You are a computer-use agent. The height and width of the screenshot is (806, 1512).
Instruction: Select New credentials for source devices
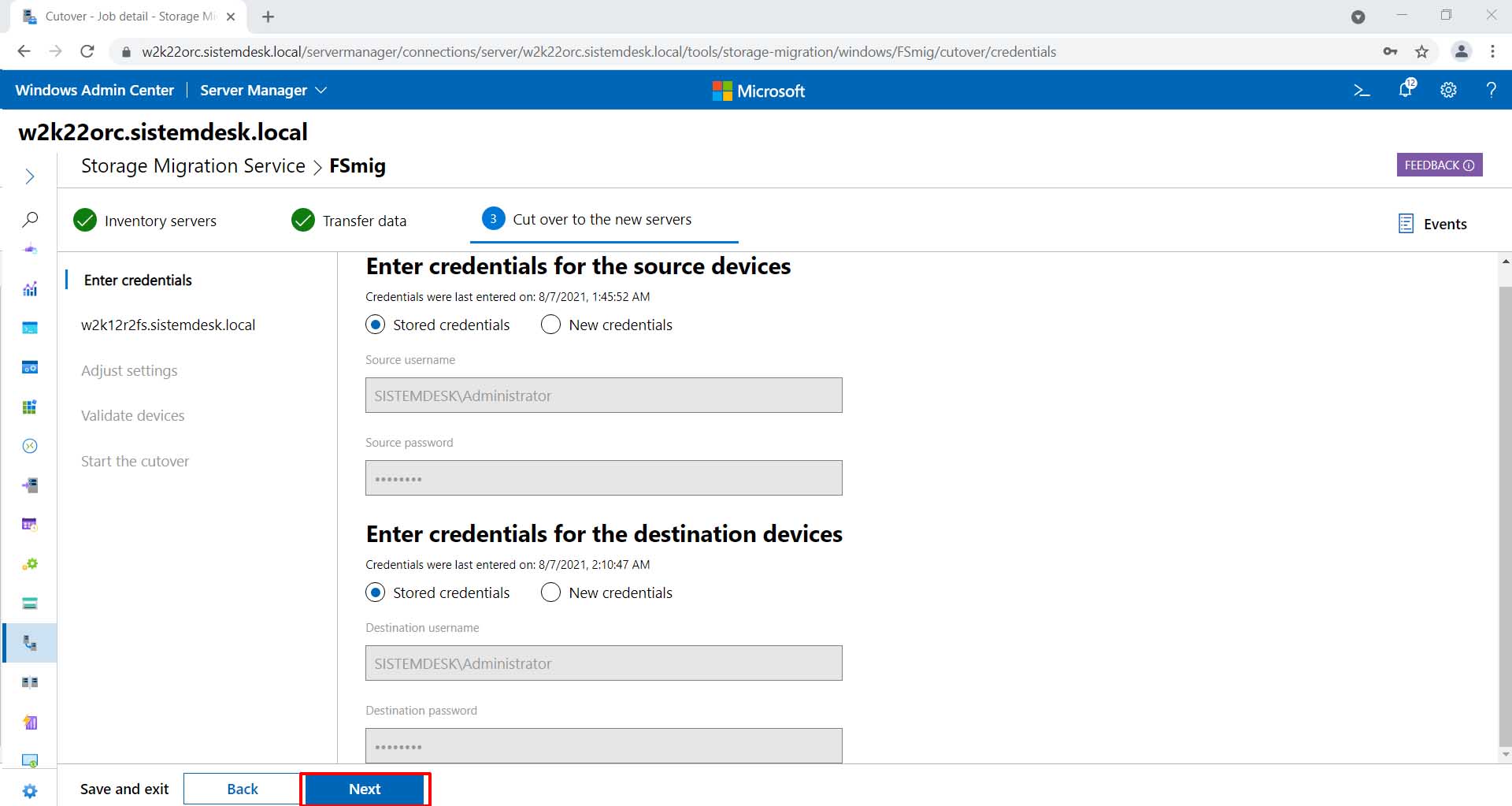coord(550,325)
